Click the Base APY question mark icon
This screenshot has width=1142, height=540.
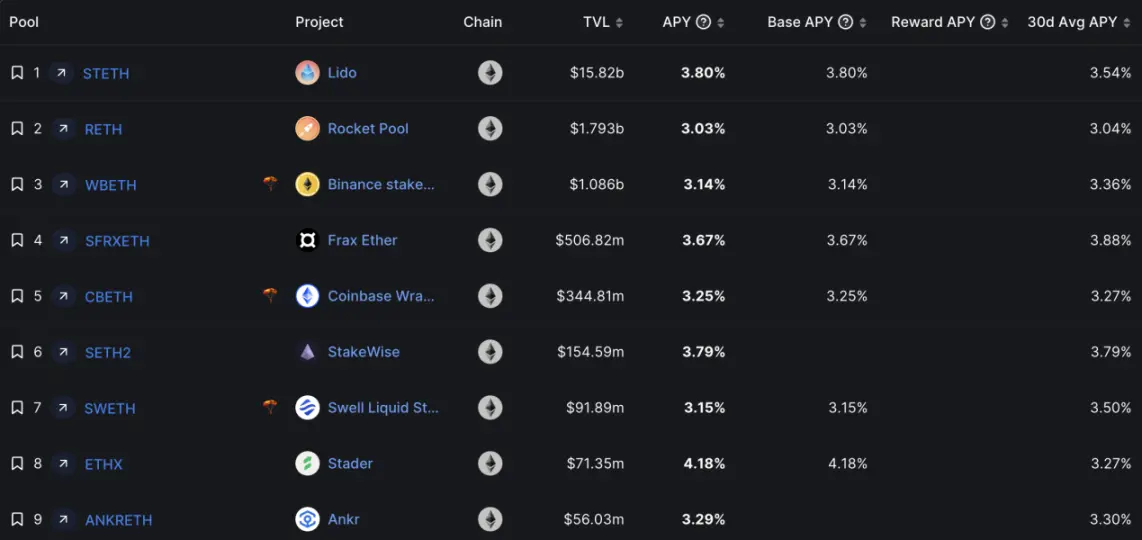pyautogui.click(x=845, y=22)
